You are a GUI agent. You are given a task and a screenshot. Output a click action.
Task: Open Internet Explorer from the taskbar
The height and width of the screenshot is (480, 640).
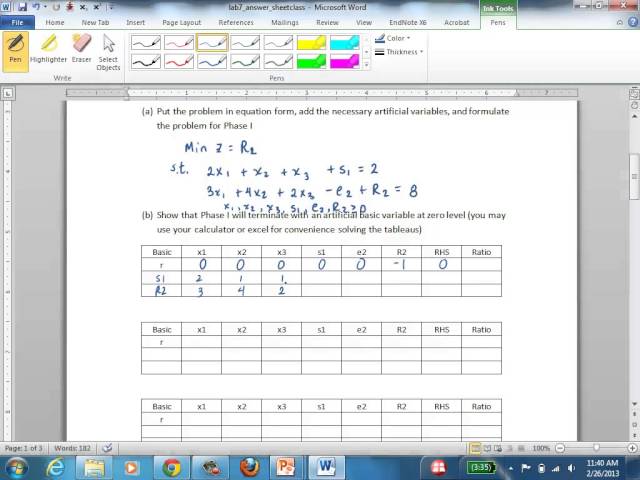55,467
